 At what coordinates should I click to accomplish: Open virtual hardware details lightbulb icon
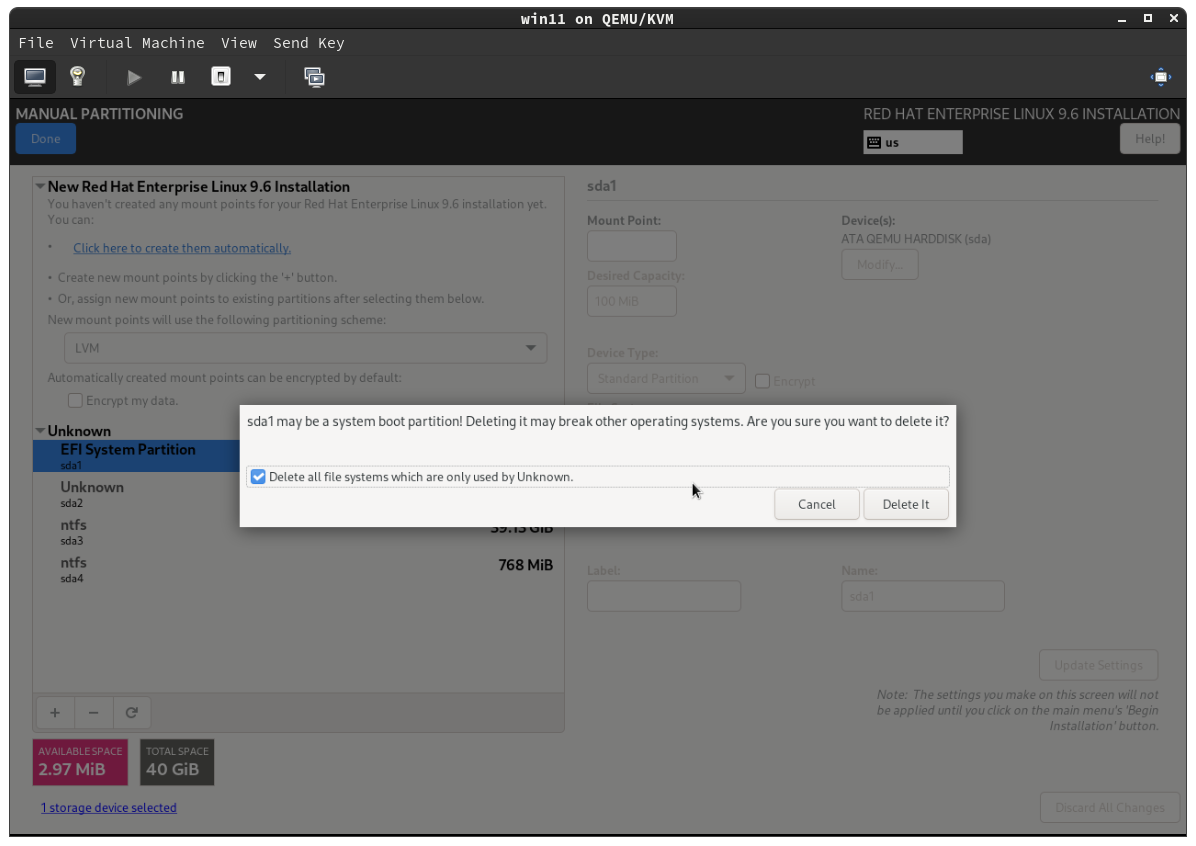click(77, 76)
